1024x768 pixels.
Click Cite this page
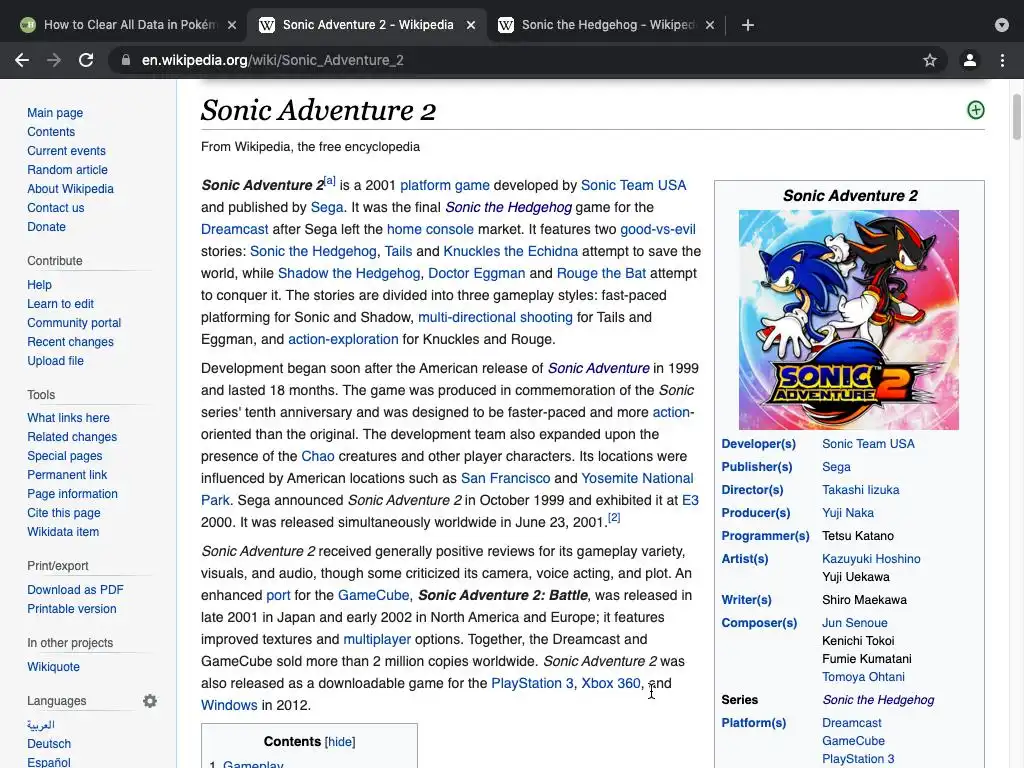(63, 512)
